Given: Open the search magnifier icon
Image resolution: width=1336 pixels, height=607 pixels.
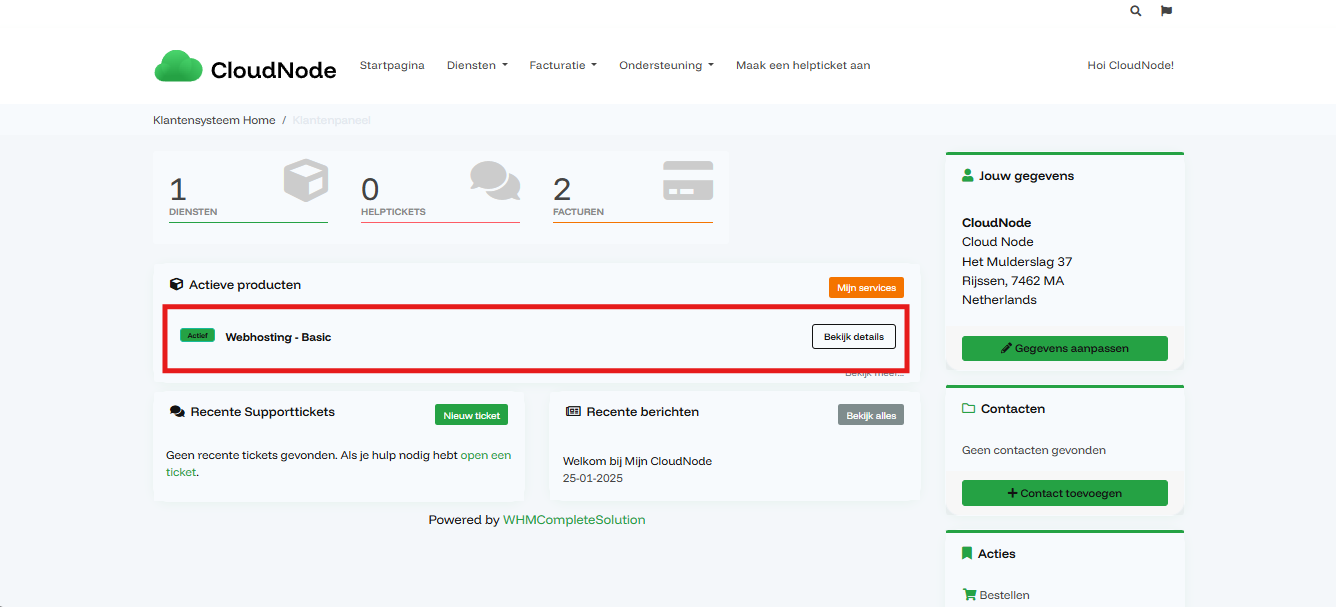Looking at the screenshot, I should [x=1135, y=11].
